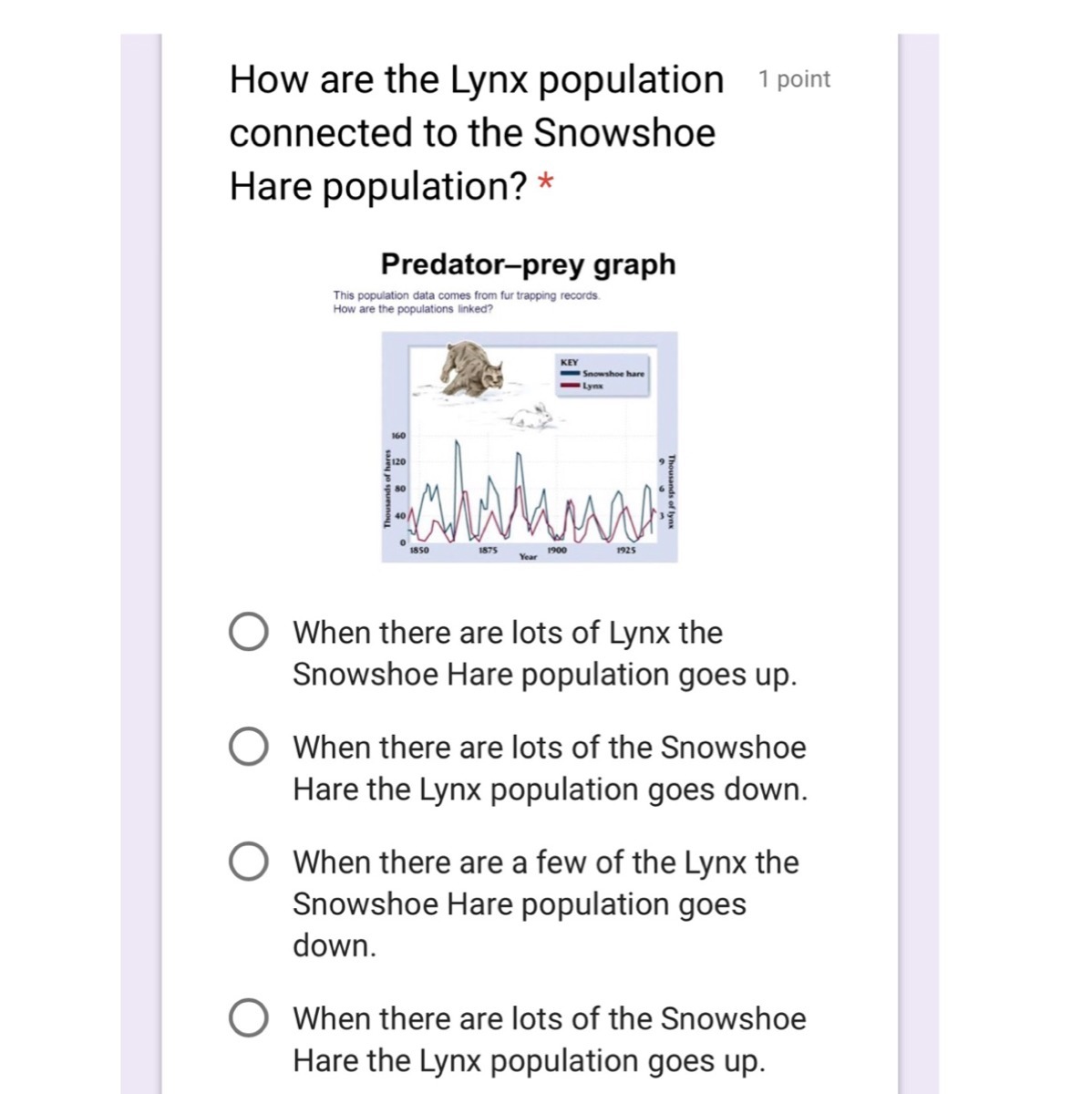Click the red Lynx legend line
The height and width of the screenshot is (1094, 1092).
tap(570, 386)
